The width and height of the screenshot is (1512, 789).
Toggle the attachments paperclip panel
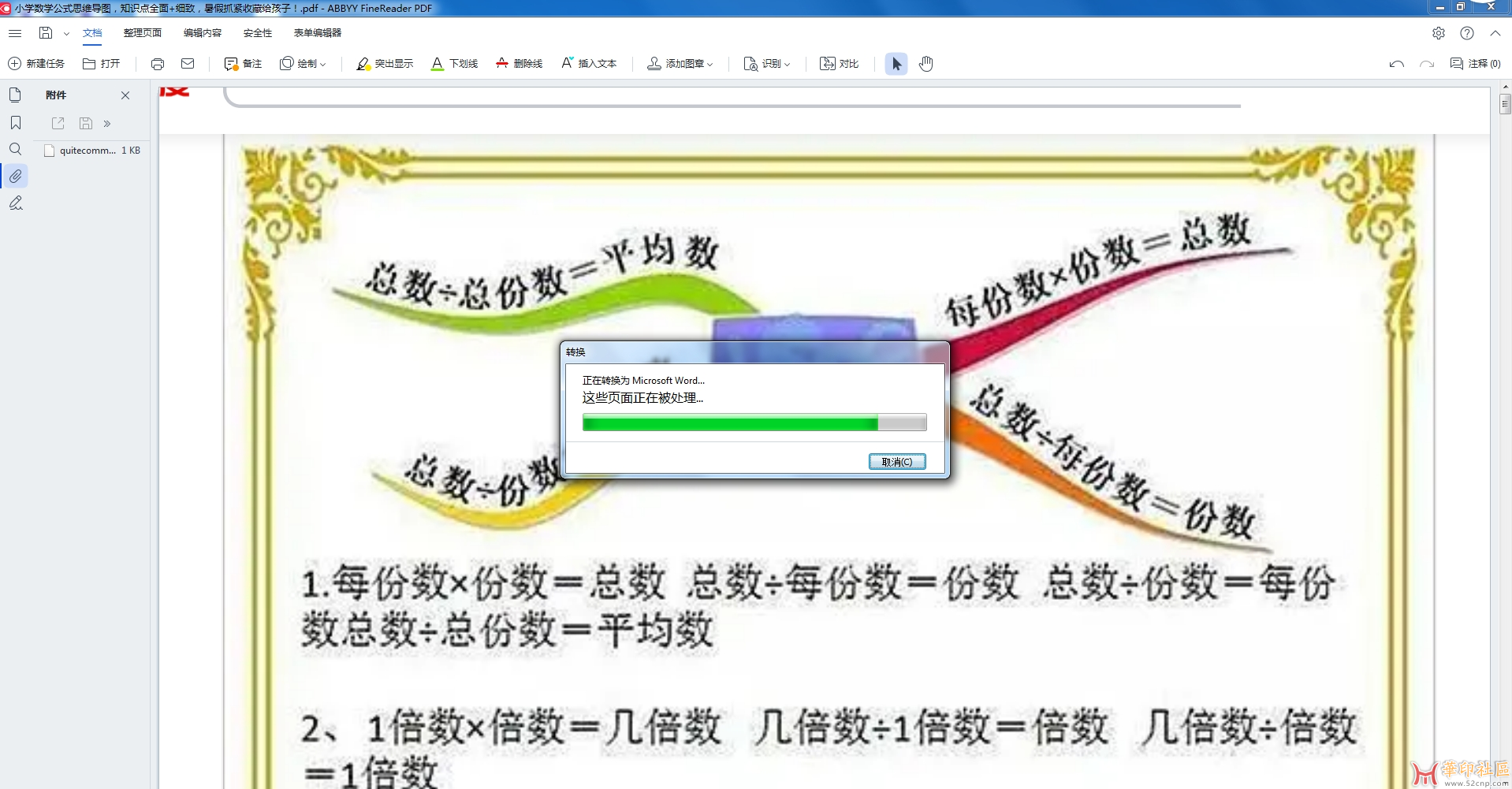[x=16, y=176]
